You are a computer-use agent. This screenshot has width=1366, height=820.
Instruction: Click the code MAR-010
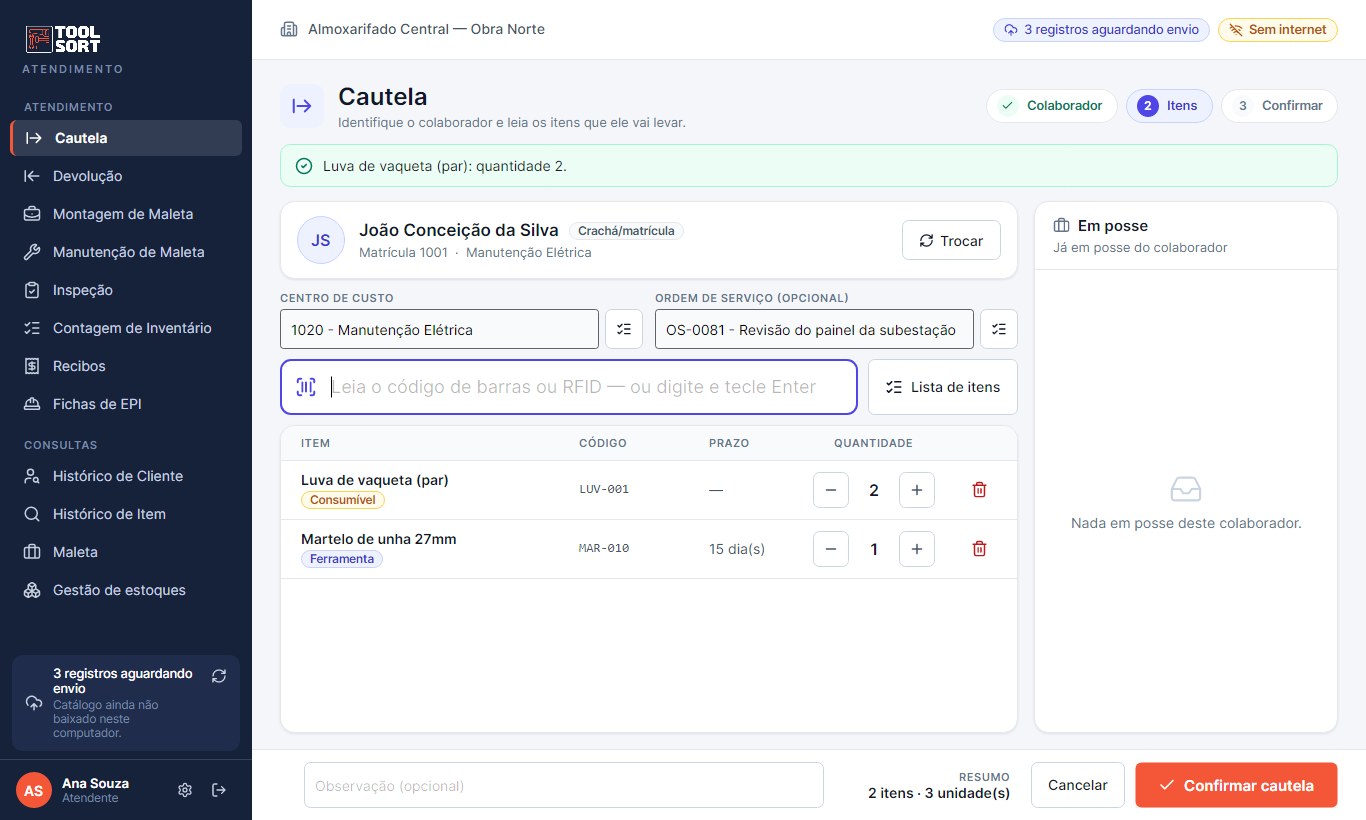(604, 549)
